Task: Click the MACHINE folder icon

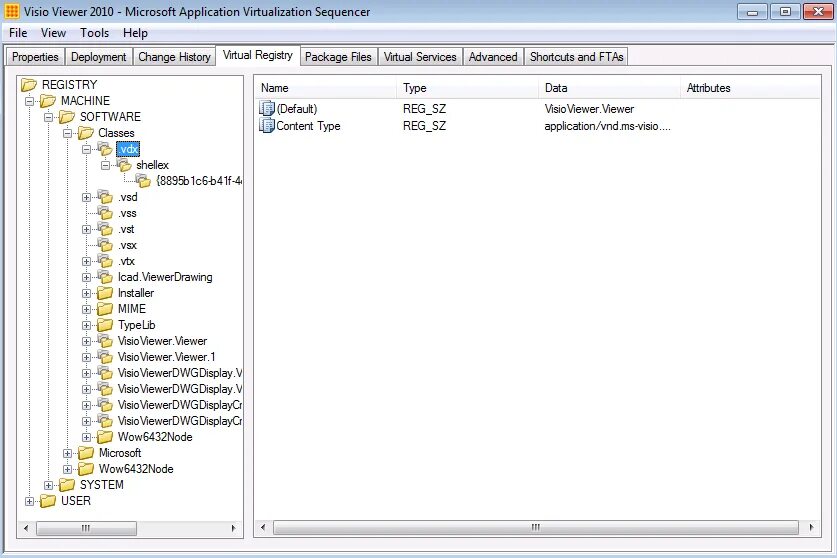Action: 48,101
